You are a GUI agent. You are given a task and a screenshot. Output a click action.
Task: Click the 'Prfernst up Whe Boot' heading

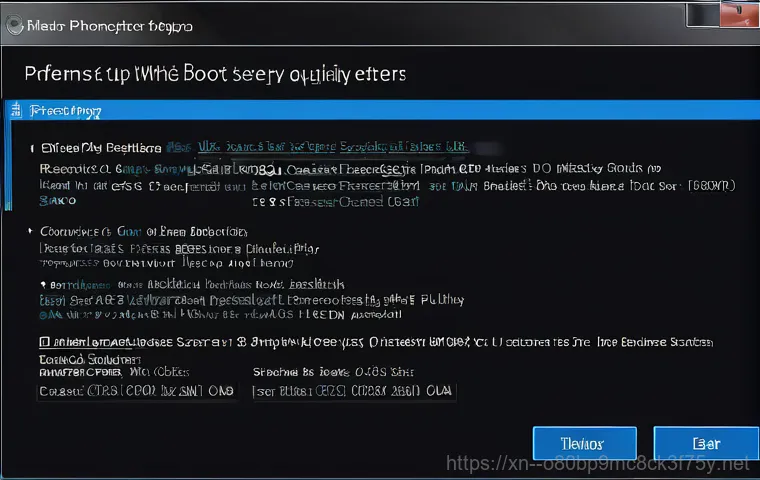126,74
